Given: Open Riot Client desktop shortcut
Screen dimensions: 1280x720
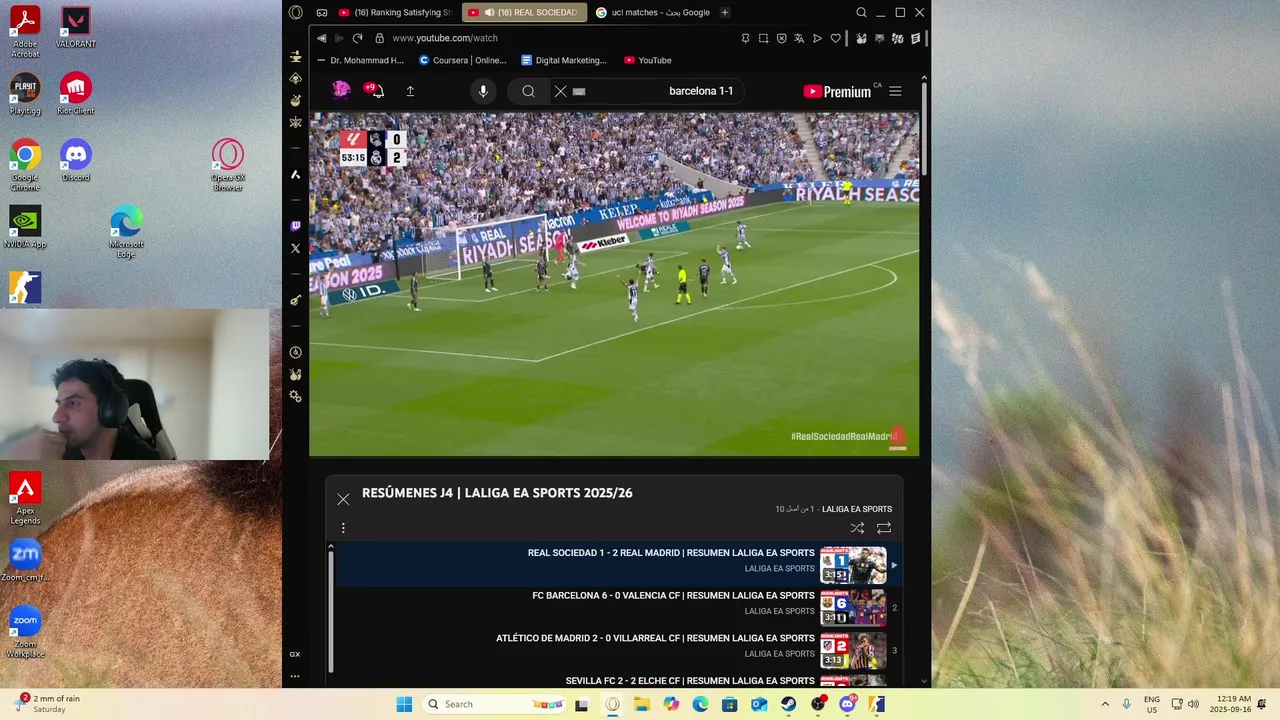Looking at the screenshot, I should (75, 93).
